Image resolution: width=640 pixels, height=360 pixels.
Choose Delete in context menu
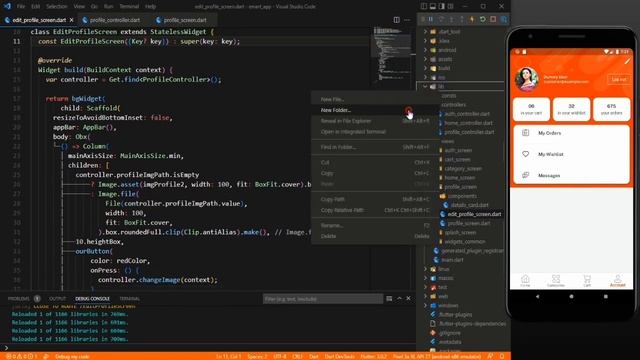pos(375,236)
